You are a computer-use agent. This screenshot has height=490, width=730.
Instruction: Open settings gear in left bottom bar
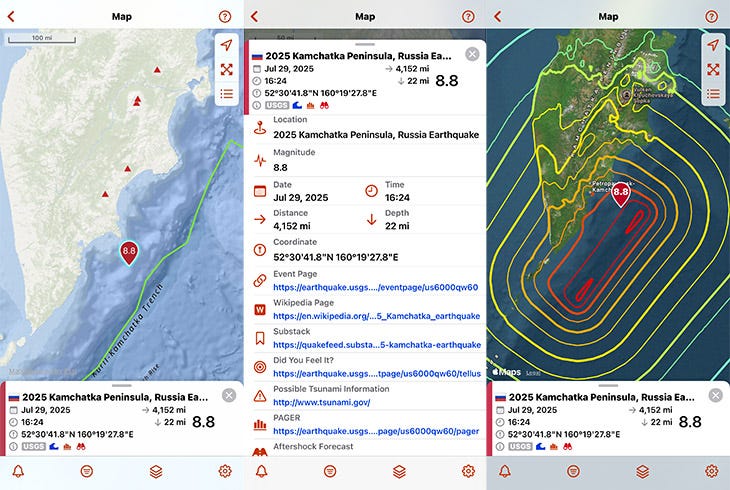pyautogui.click(x=225, y=471)
